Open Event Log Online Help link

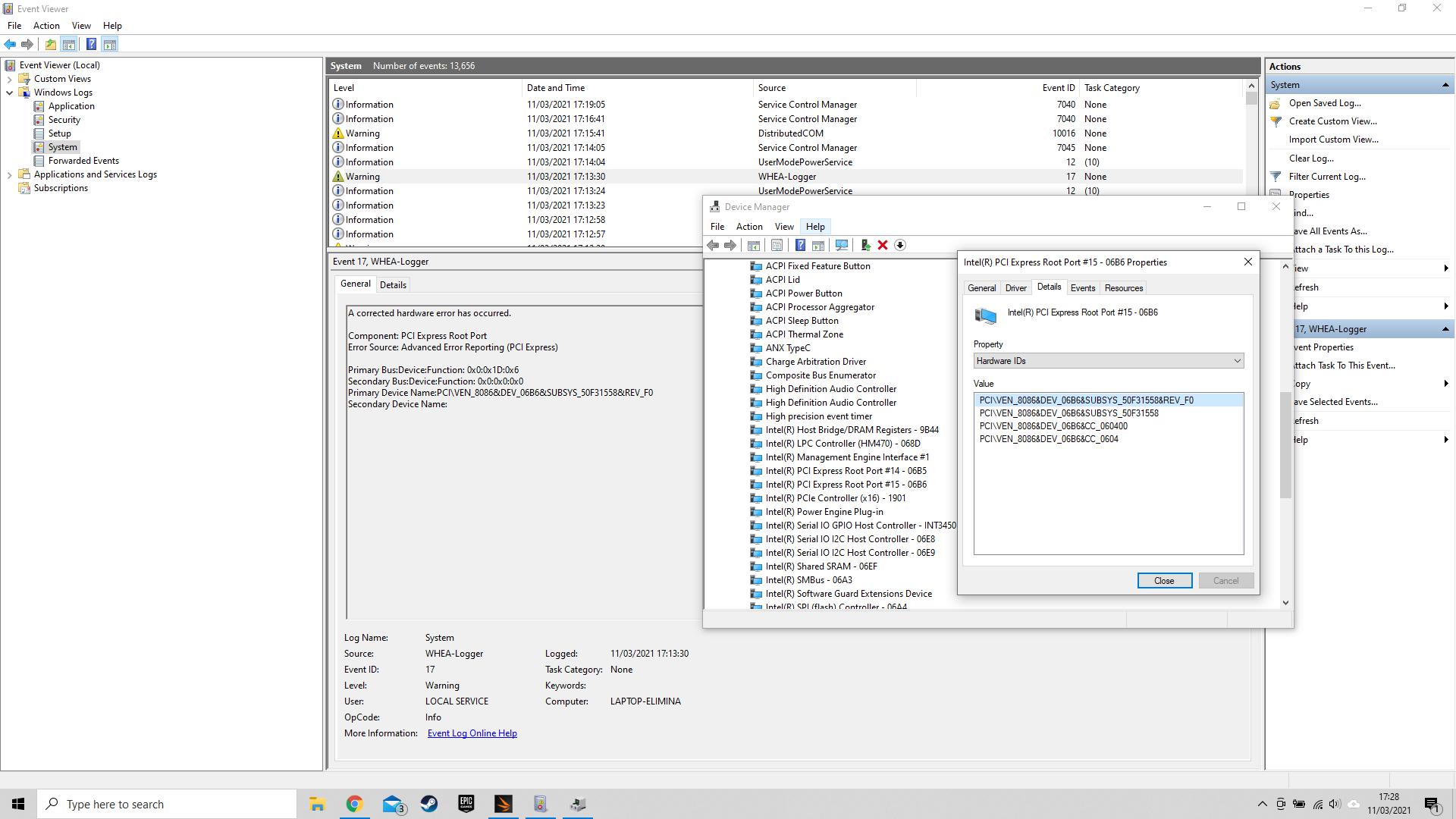[x=472, y=733]
